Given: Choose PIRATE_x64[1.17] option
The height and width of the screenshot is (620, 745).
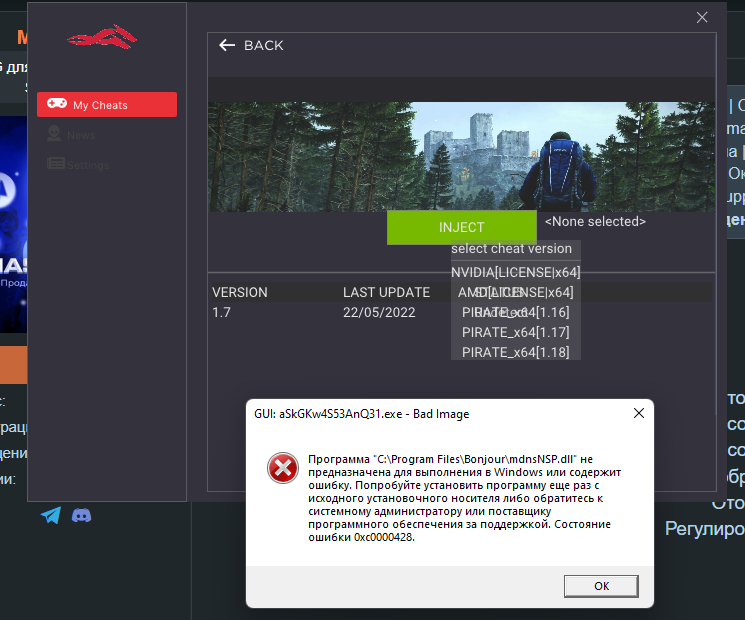Looking at the screenshot, I should [x=516, y=332].
